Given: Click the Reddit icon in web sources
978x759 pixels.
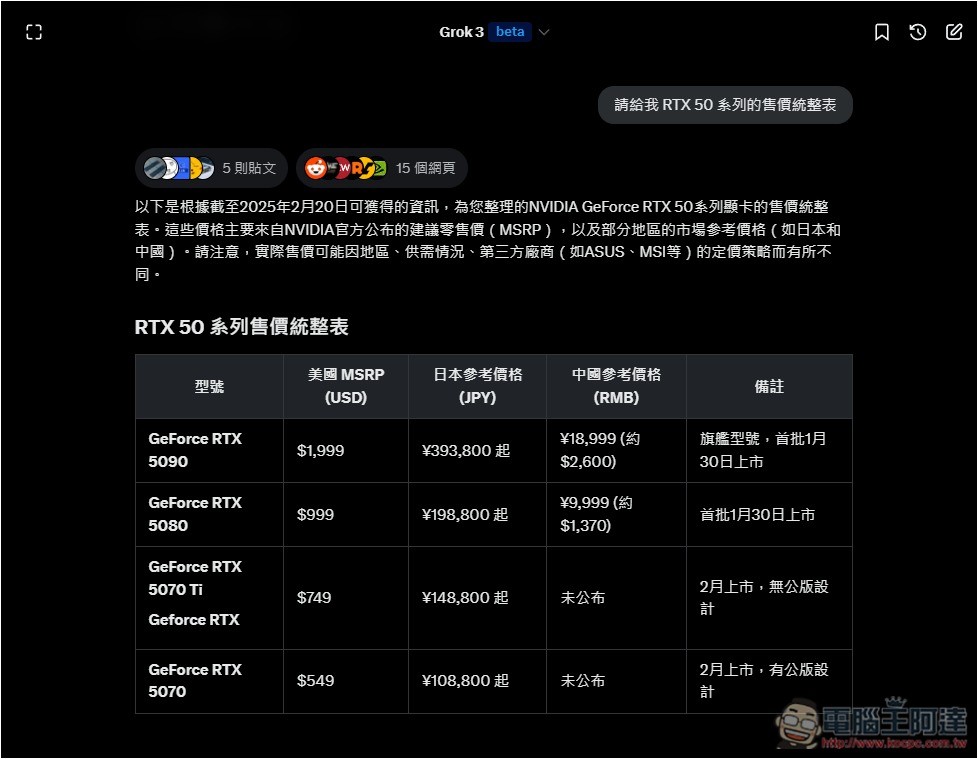Looking at the screenshot, I should pos(316,168).
